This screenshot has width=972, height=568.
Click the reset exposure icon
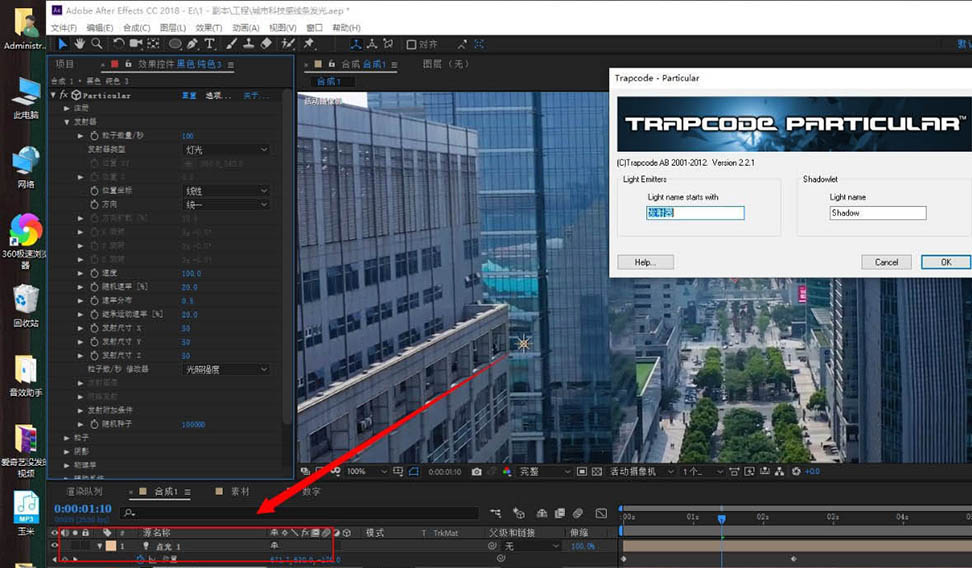point(796,472)
